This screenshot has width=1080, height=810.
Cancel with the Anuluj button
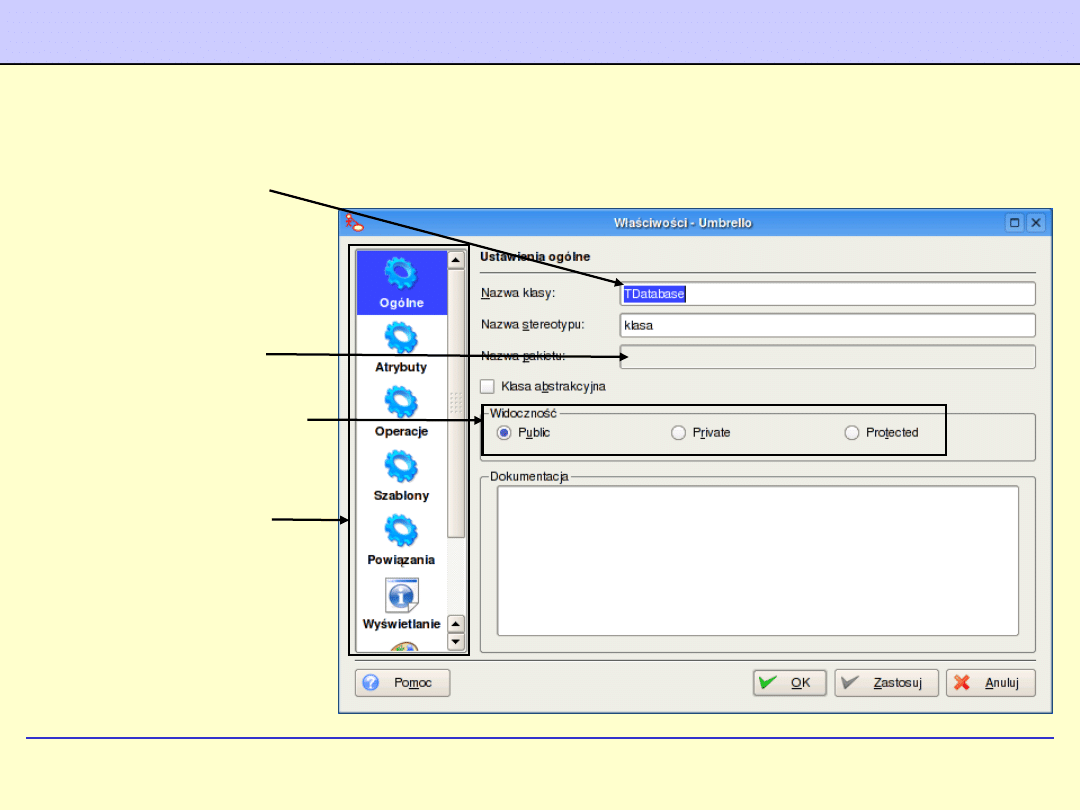coord(990,683)
